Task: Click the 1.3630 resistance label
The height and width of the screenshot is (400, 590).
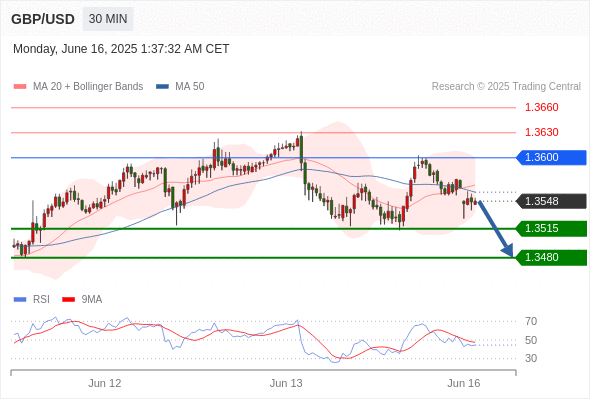Action: click(x=541, y=132)
